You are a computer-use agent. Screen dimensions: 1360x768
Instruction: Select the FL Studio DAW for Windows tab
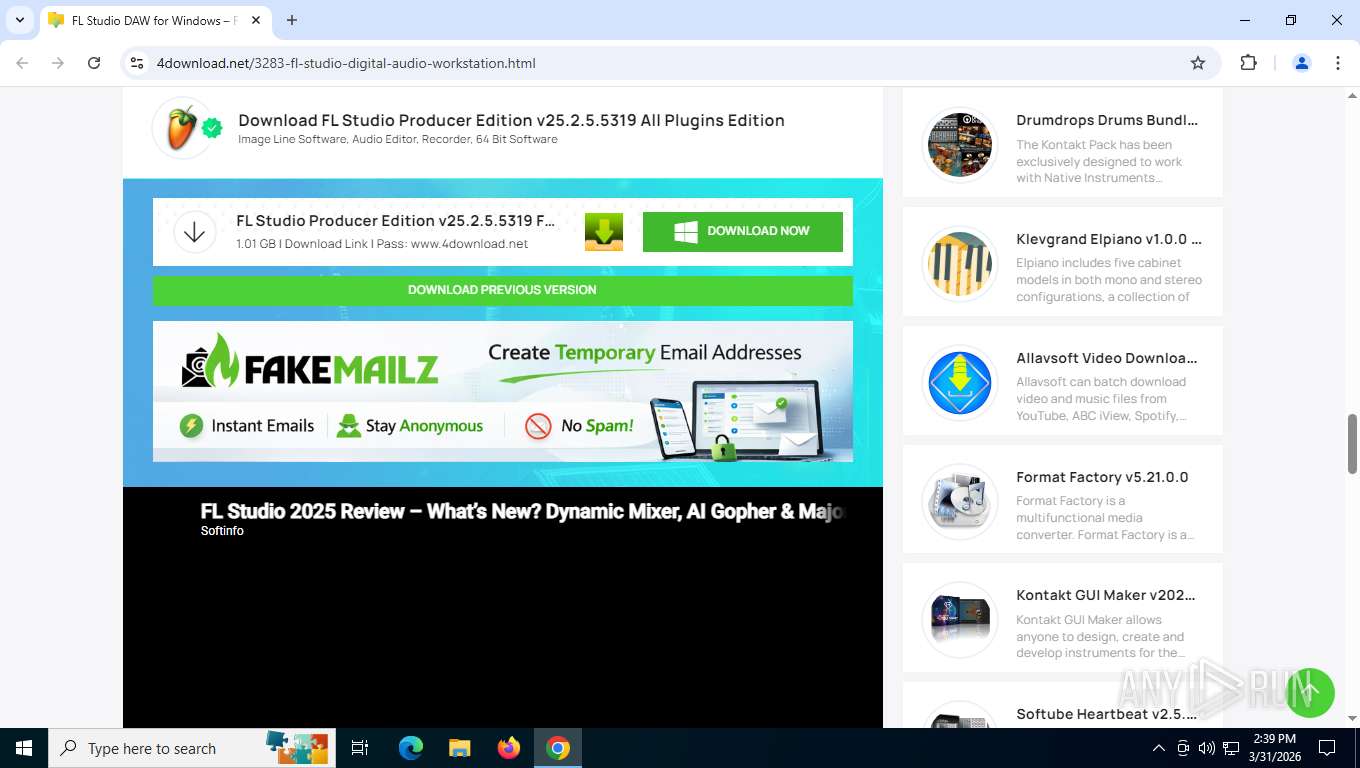tap(155, 20)
